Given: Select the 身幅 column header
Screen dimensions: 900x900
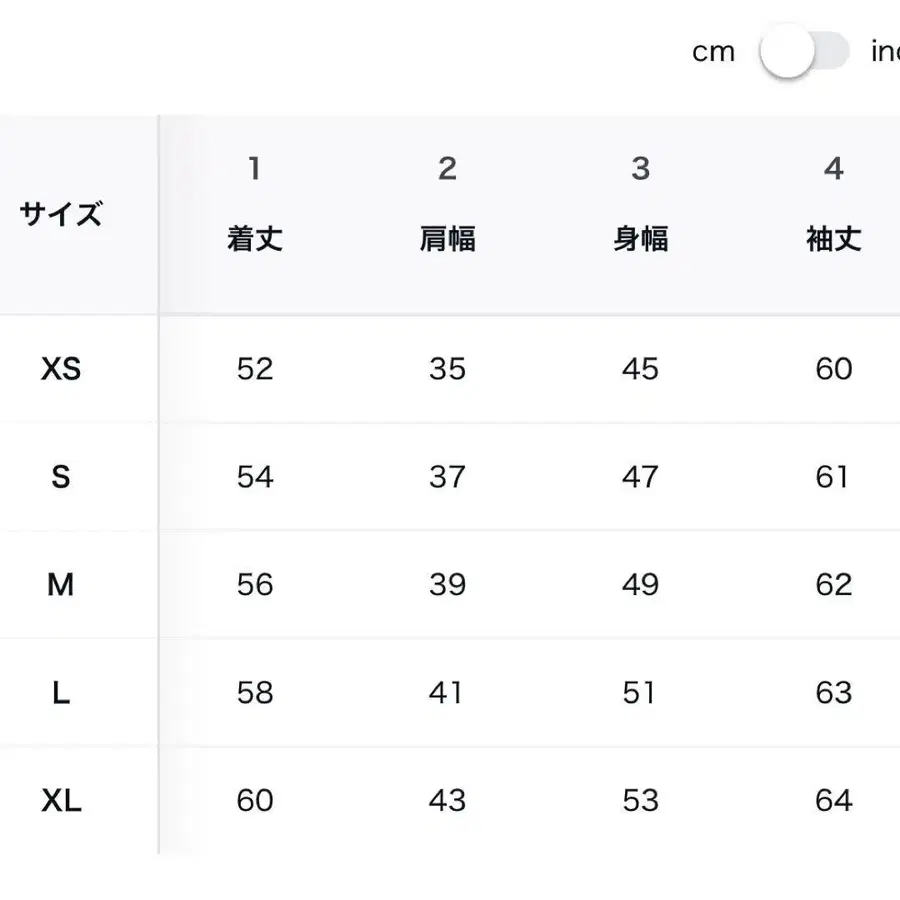Looking at the screenshot, I should tap(640, 238).
